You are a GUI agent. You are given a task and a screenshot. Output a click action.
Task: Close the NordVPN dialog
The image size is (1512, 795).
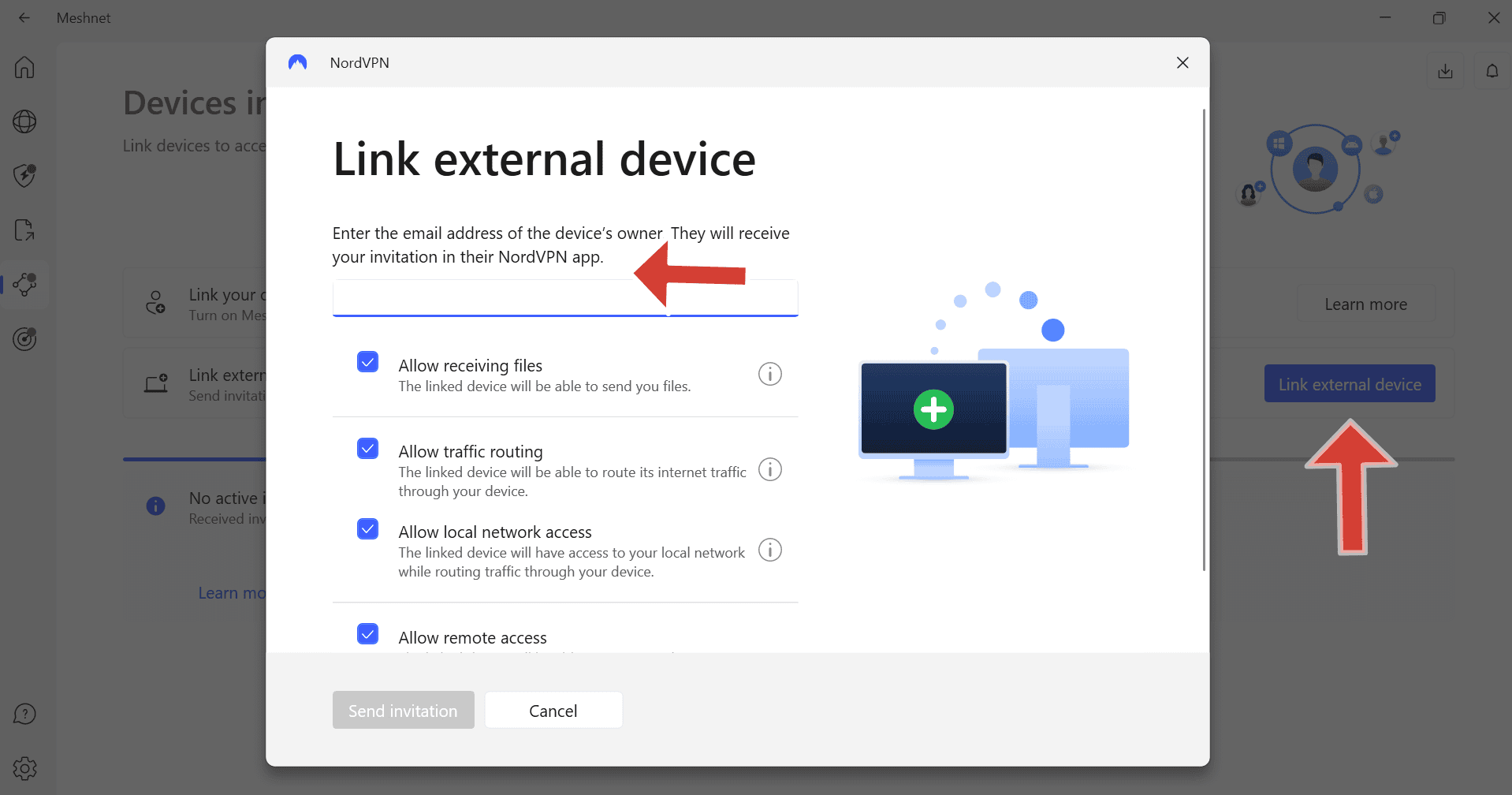pos(1182,62)
